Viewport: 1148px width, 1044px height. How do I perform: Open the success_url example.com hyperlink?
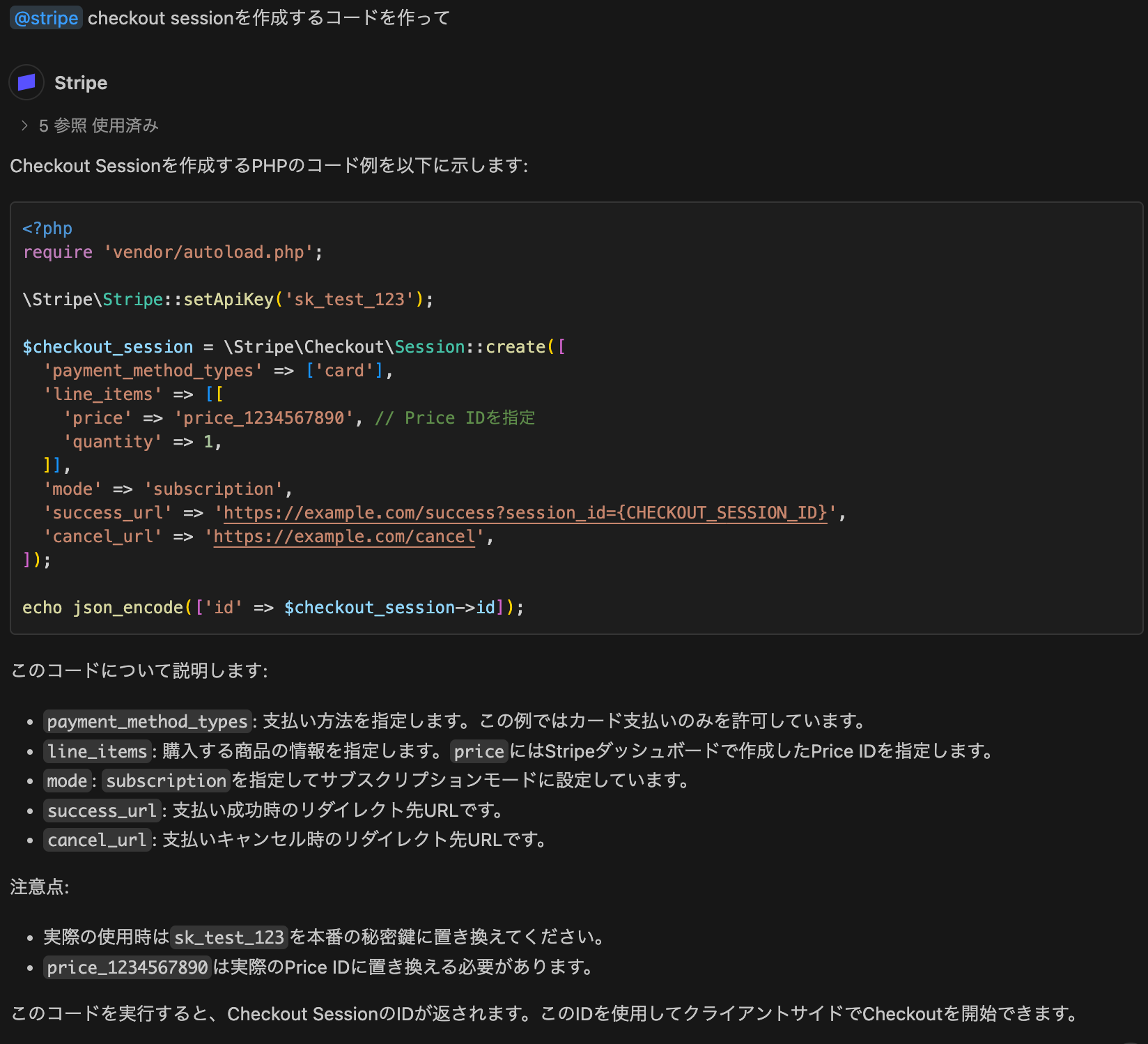524,512
